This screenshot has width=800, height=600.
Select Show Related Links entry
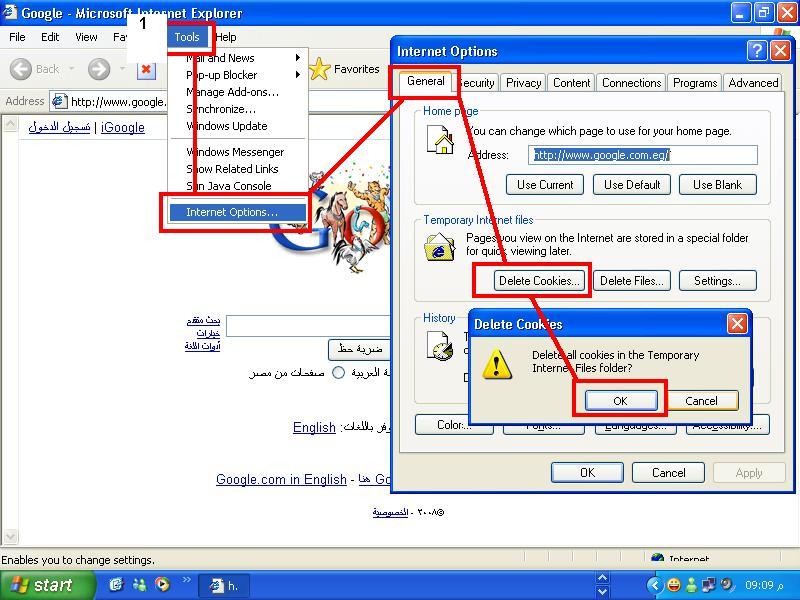click(232, 169)
